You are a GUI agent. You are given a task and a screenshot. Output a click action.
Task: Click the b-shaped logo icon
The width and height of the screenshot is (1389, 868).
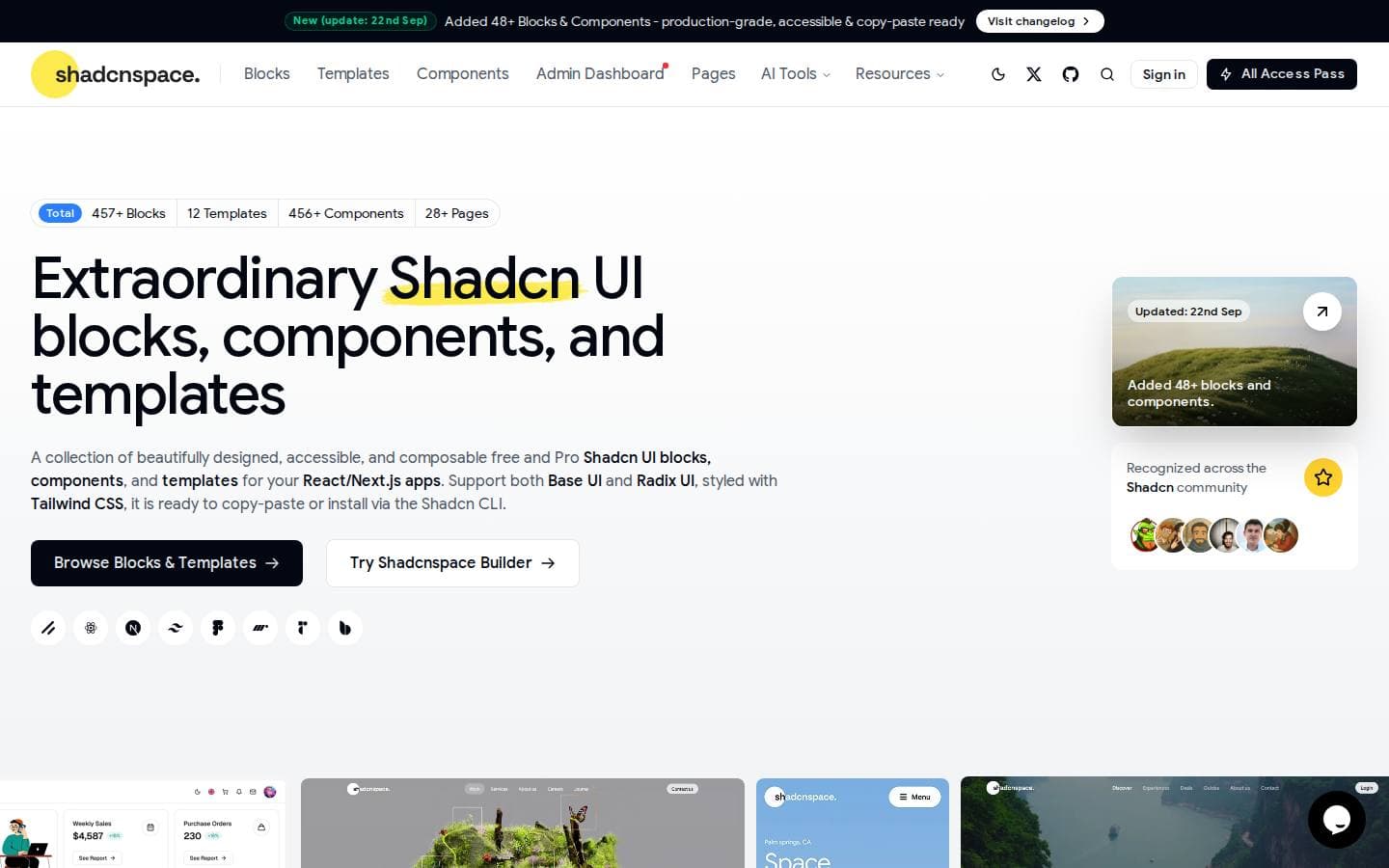(x=345, y=628)
